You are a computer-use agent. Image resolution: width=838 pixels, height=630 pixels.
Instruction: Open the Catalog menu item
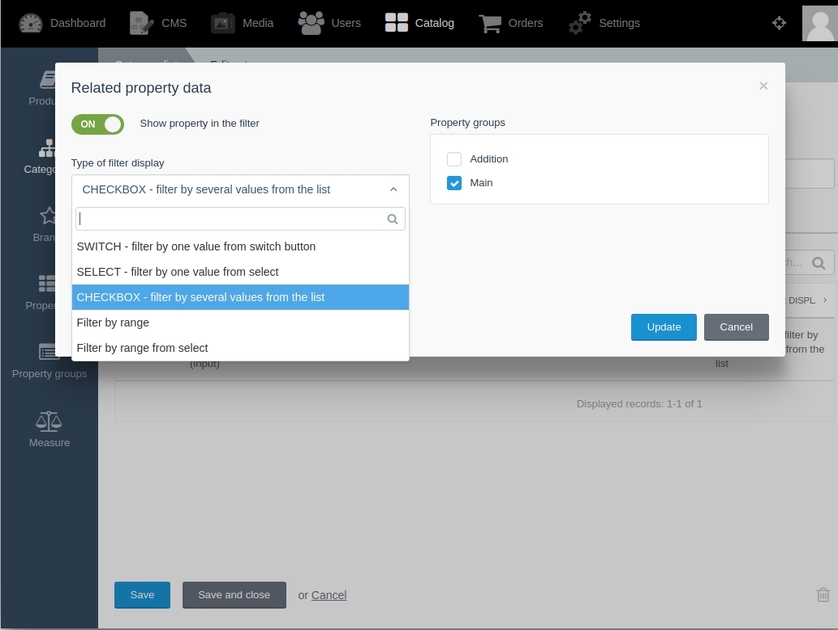point(420,23)
